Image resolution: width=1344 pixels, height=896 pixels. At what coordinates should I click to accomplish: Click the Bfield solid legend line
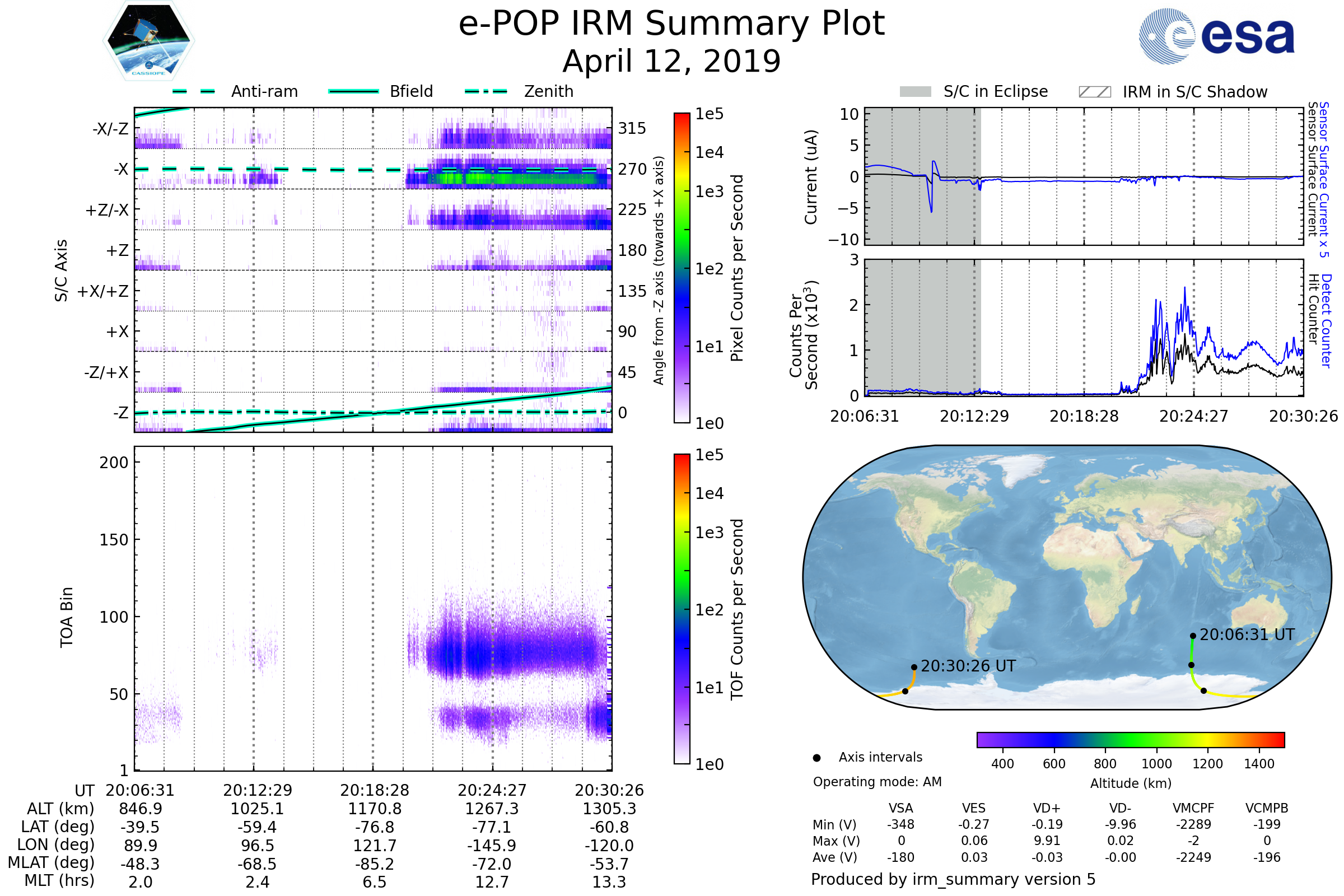point(353,91)
